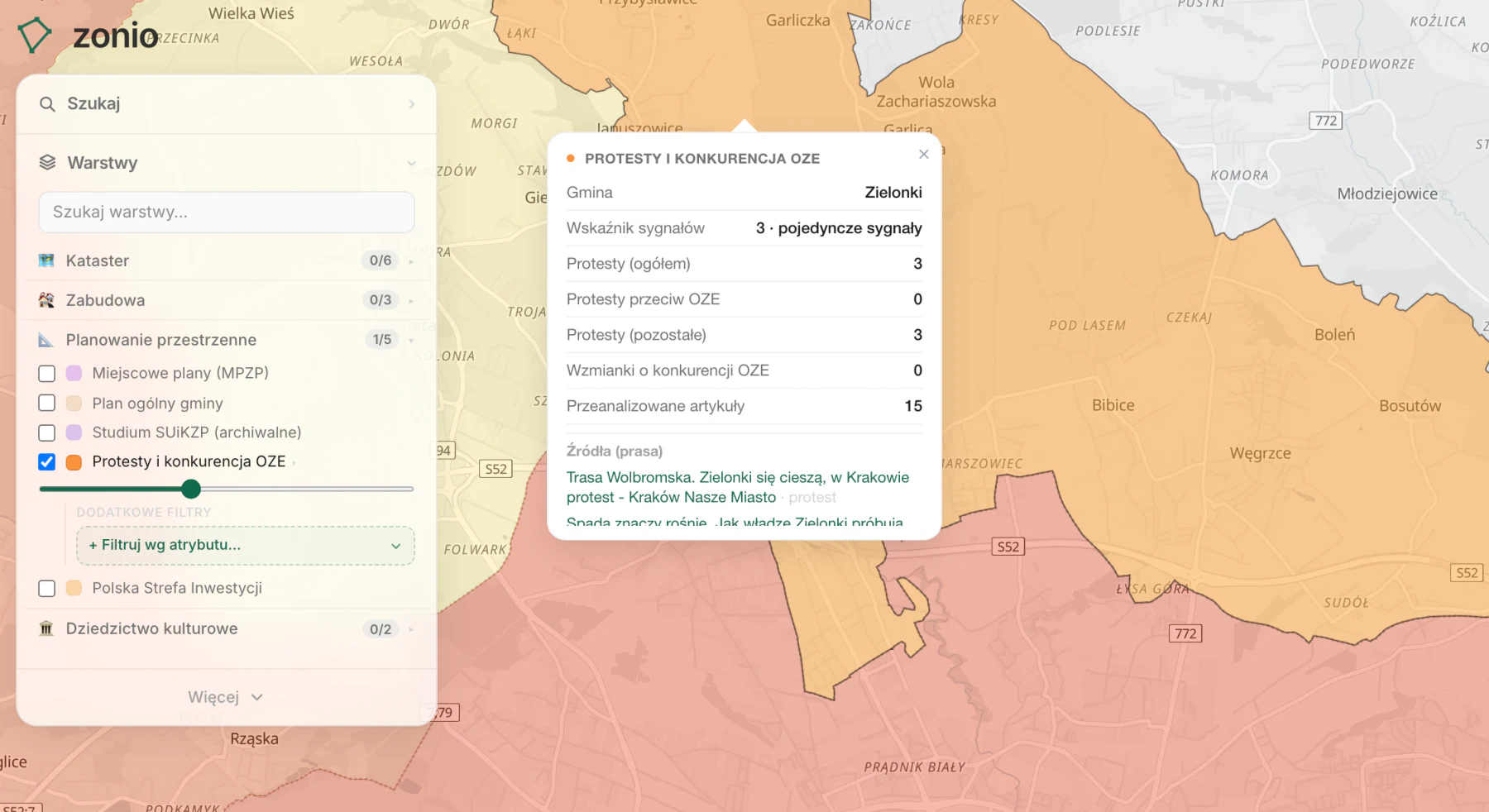Click the Więcej button

point(225,697)
